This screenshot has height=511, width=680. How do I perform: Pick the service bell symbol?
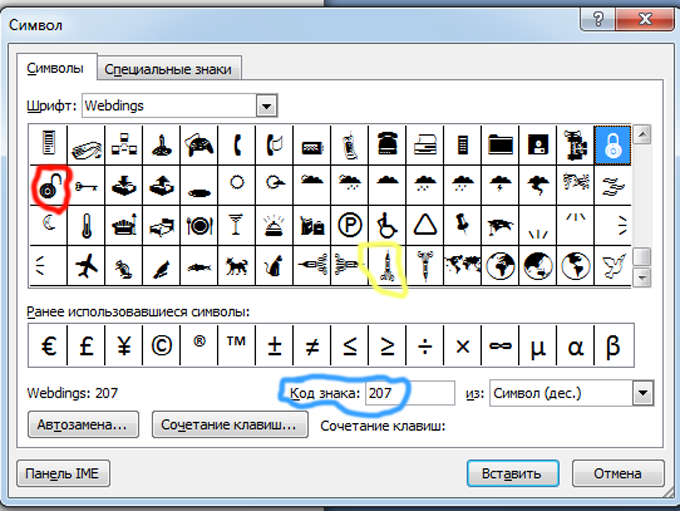[274, 226]
